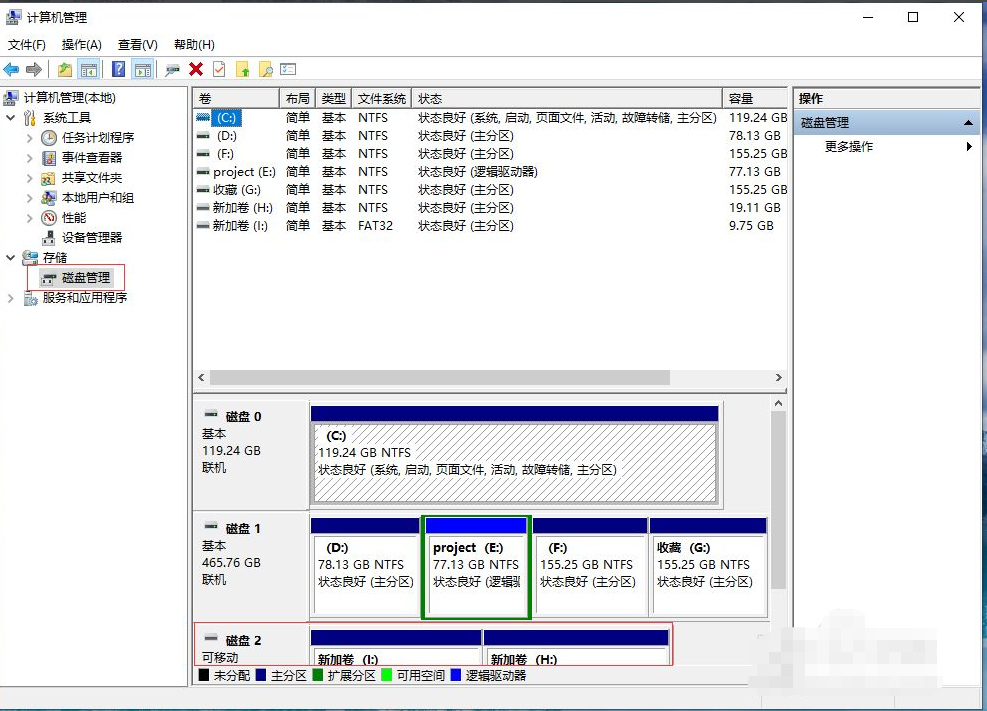The width and height of the screenshot is (987, 711).
Task: Open 更多操作 in the actions pane
Action: pyautogui.click(x=849, y=147)
